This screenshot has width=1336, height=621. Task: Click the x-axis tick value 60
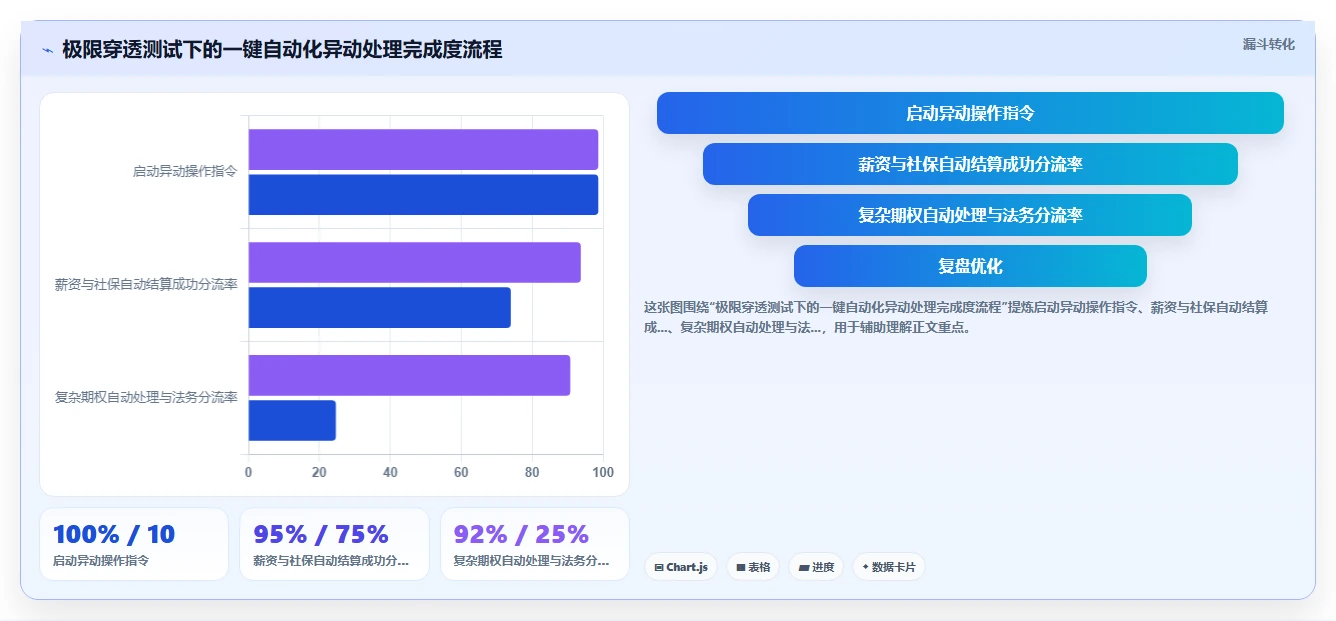tap(461, 473)
